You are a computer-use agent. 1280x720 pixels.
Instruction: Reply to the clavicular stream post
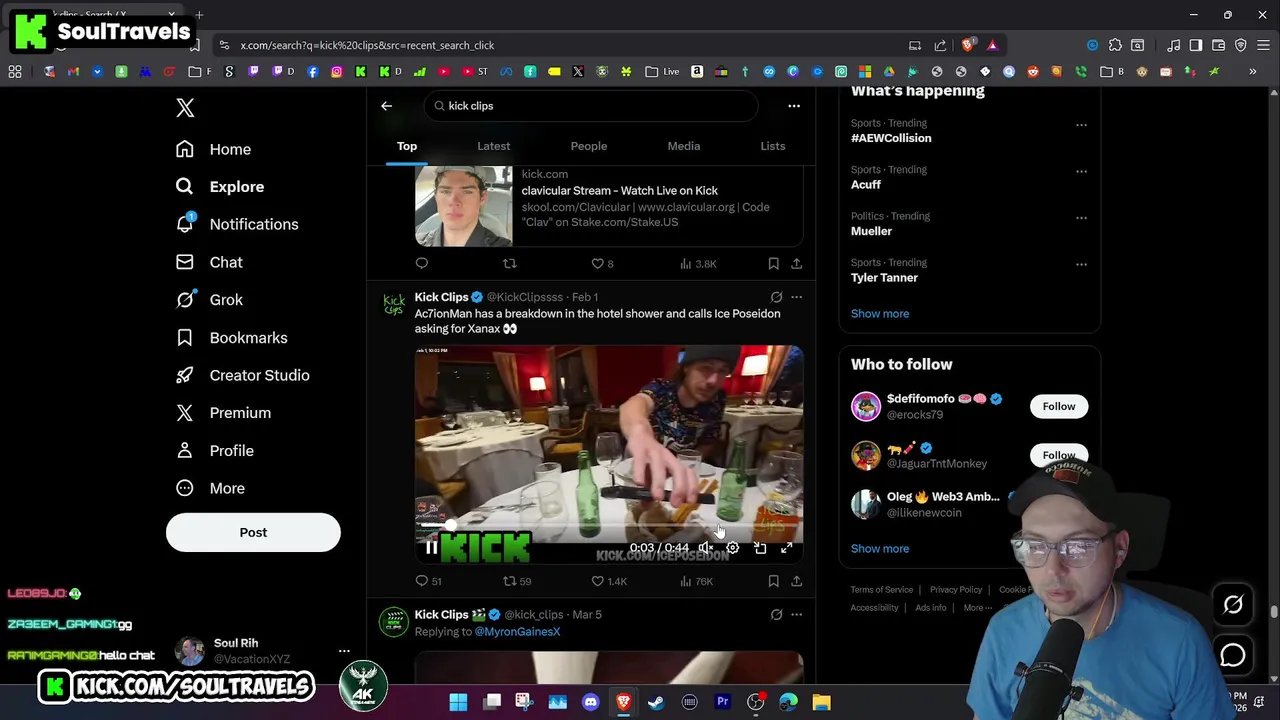click(x=422, y=264)
